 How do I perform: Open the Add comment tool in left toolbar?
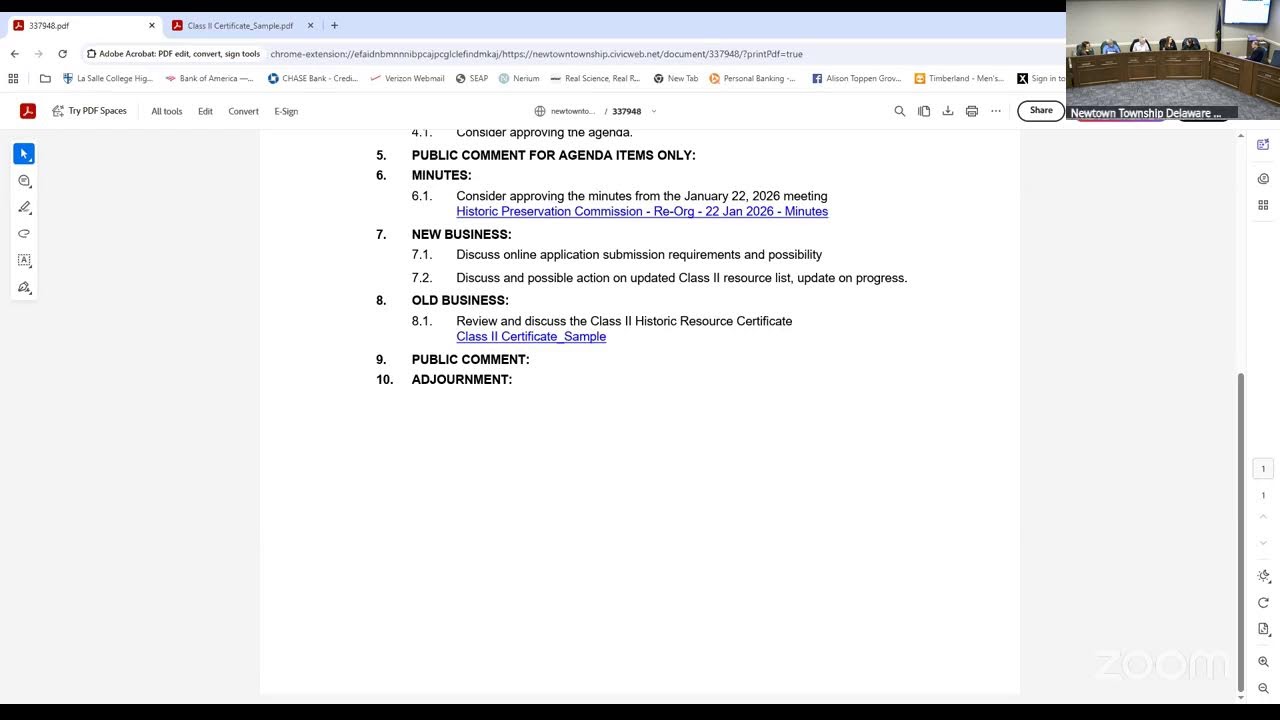point(24,181)
